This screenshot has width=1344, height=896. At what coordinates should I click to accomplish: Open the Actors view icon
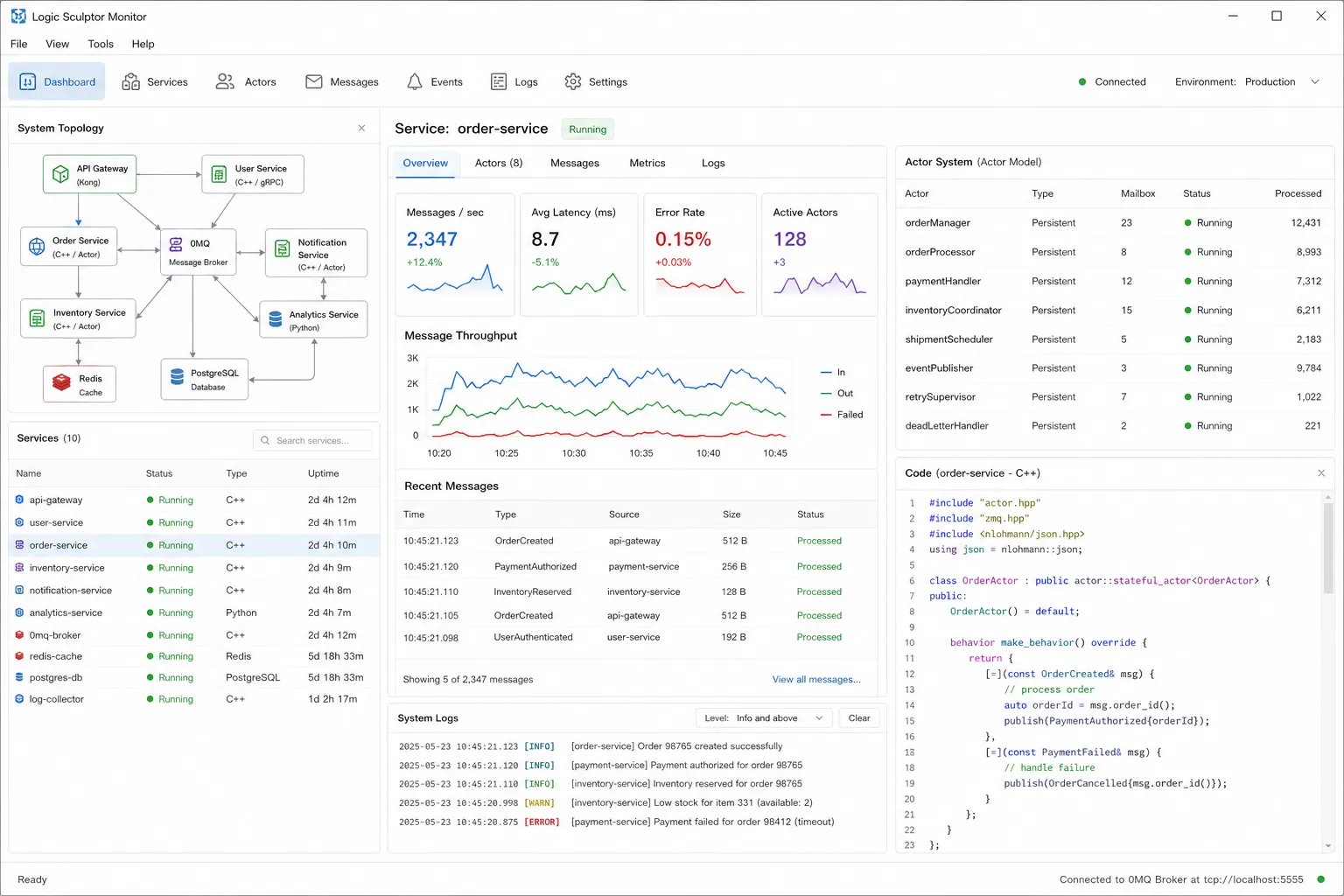tap(225, 81)
